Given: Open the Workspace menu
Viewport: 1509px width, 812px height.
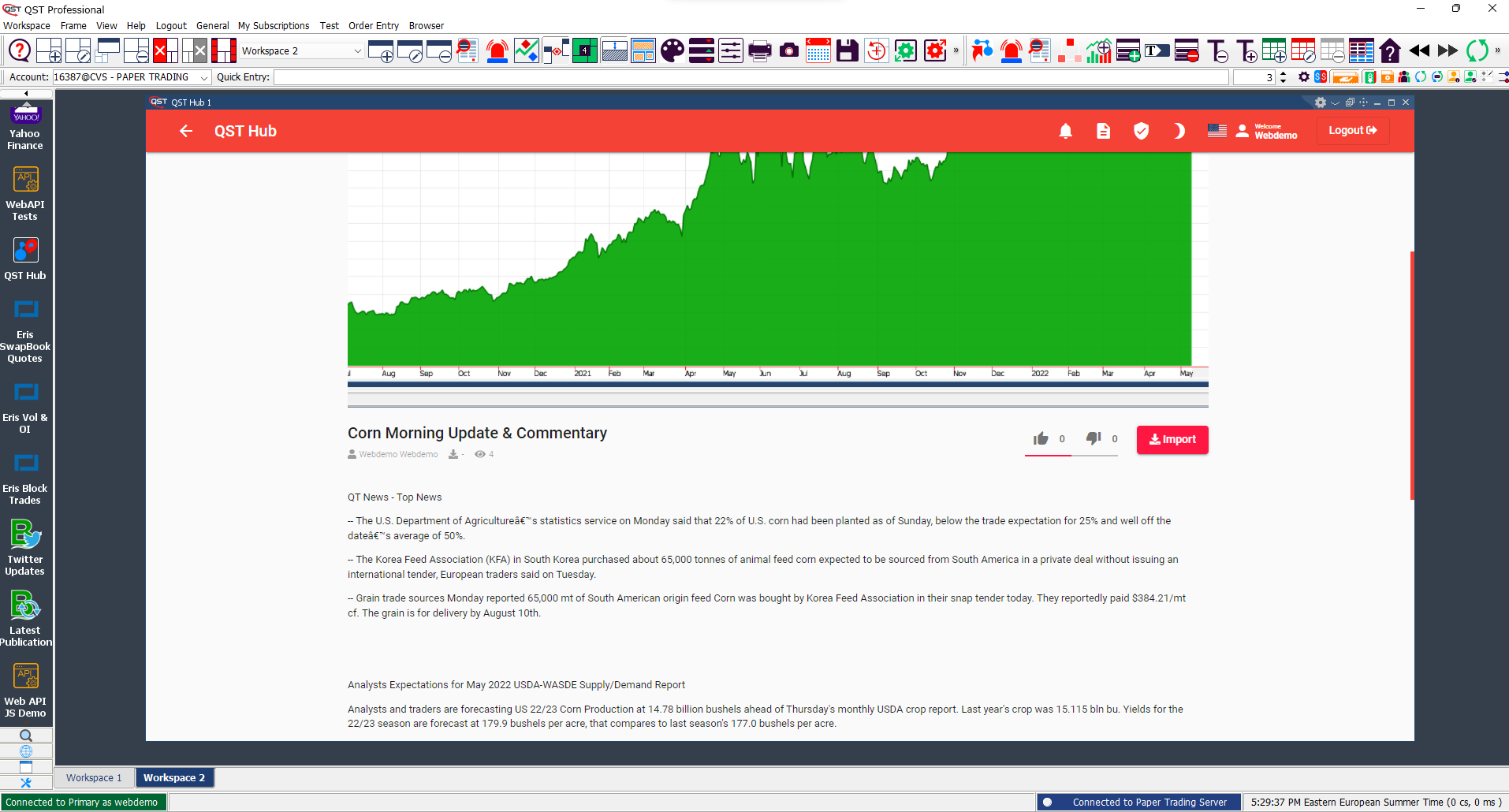Looking at the screenshot, I should (27, 26).
